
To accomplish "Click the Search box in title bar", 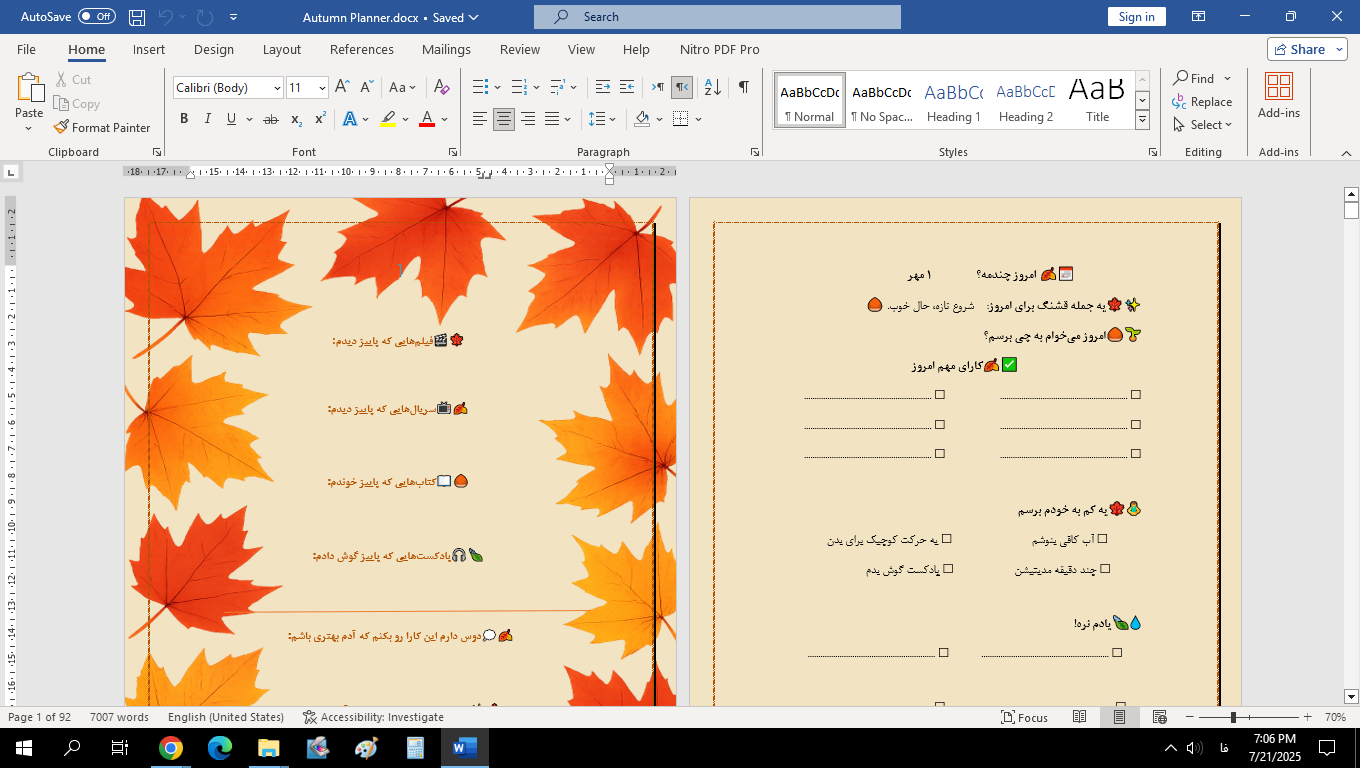I will coord(717,17).
